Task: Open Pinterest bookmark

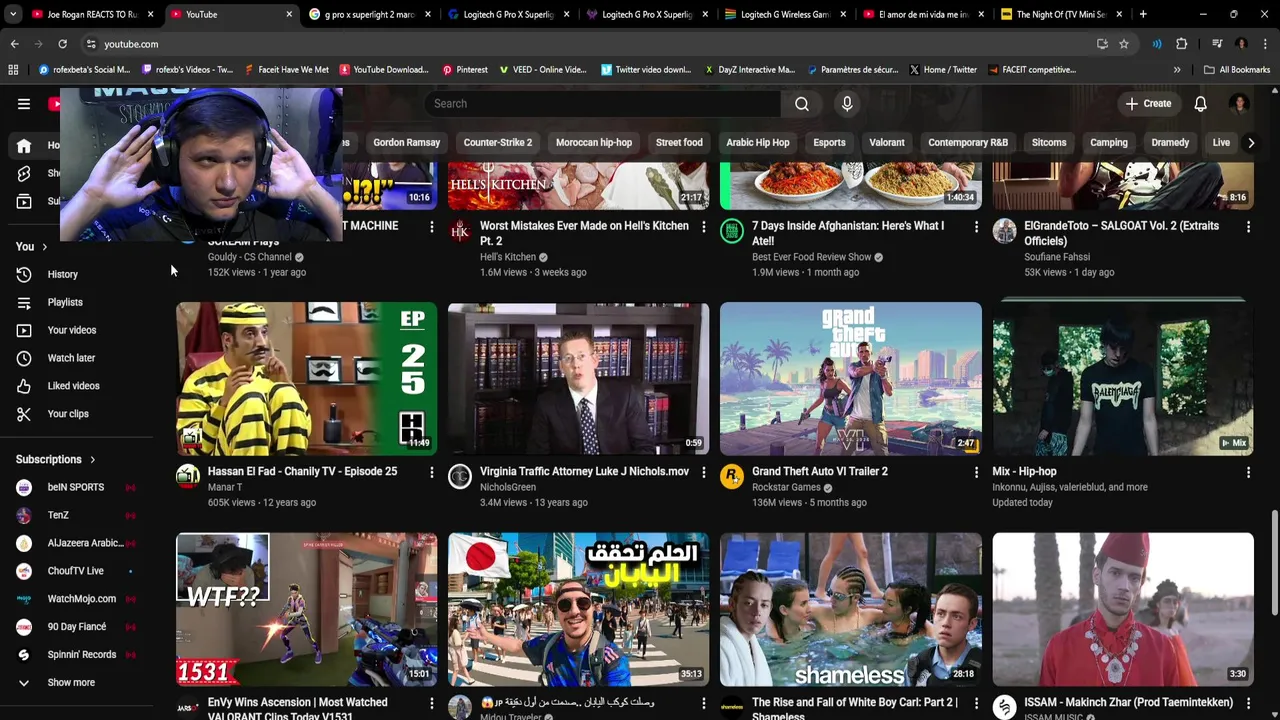Action: pyautogui.click(x=465, y=70)
